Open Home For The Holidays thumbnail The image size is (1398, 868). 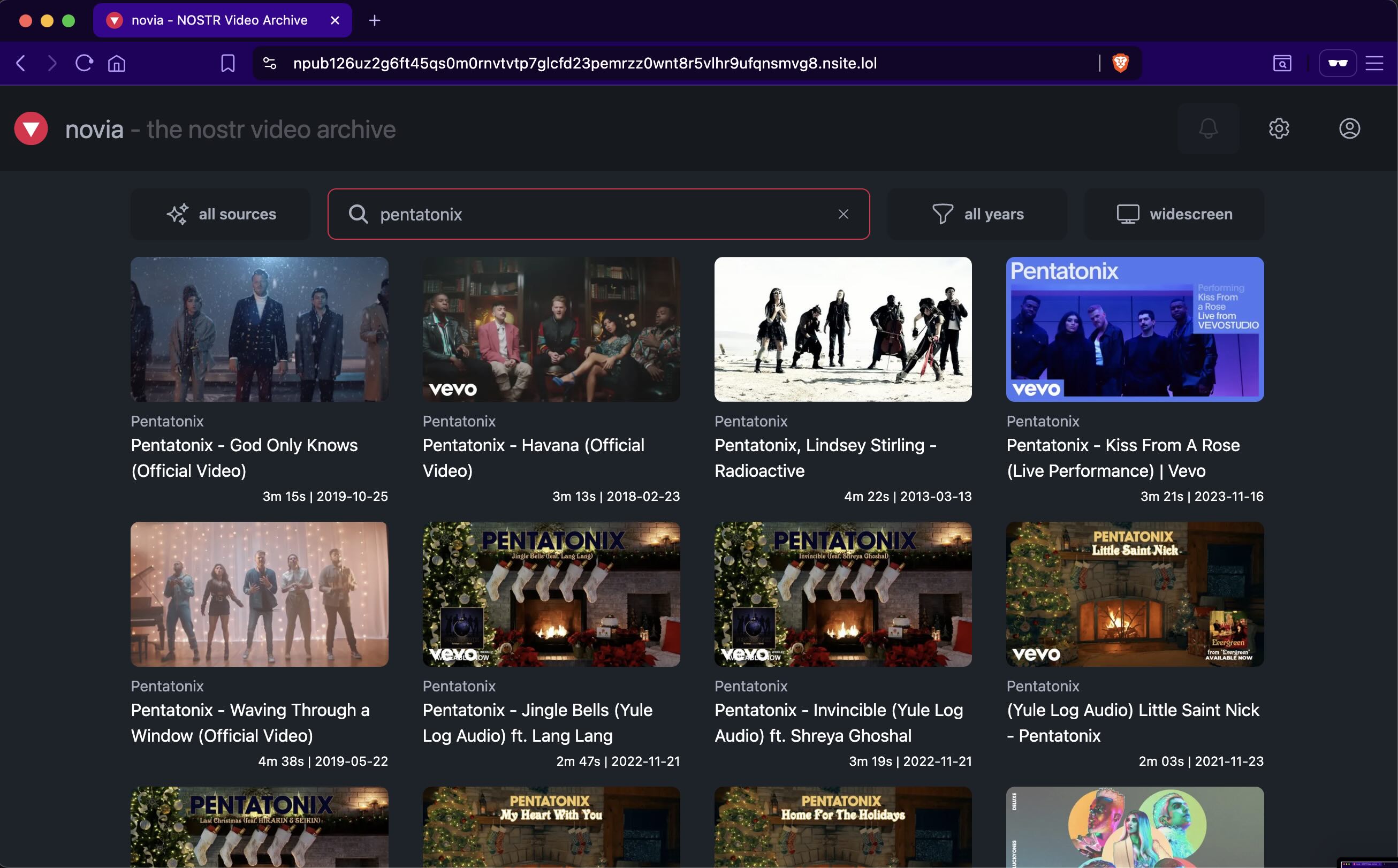click(x=843, y=827)
